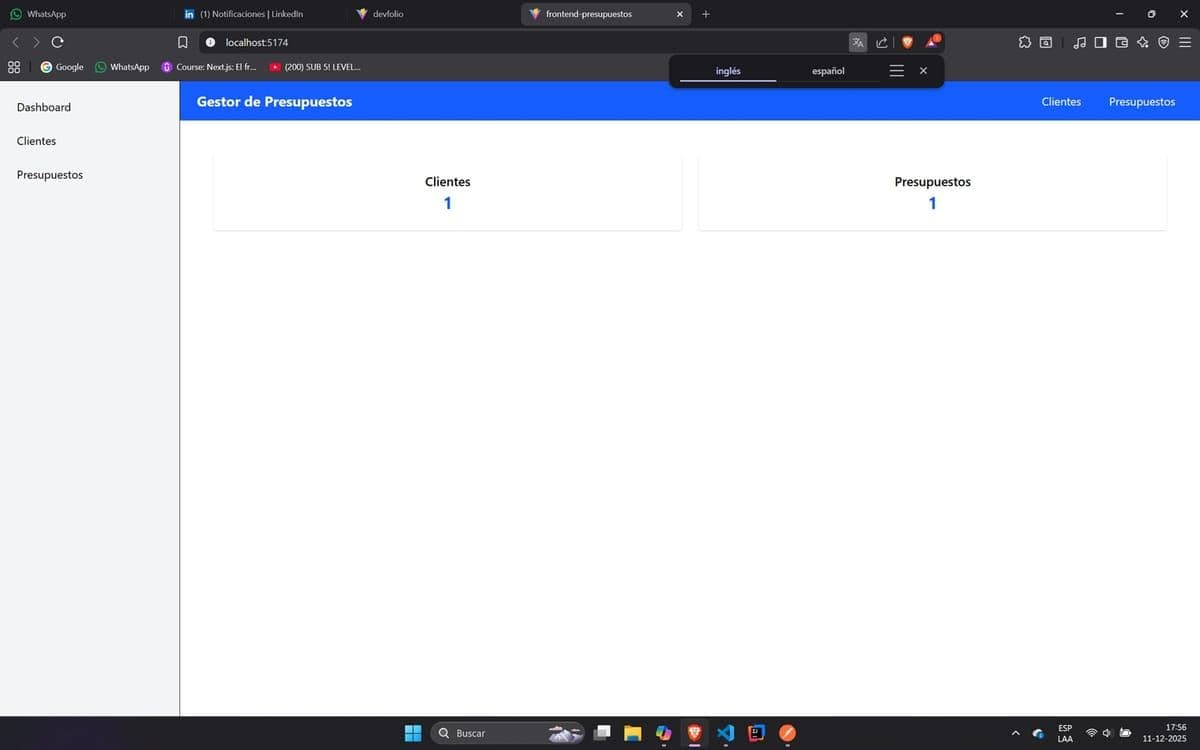This screenshot has height=750, width=1200.
Task: Click the Clientes count card
Action: point(448,192)
